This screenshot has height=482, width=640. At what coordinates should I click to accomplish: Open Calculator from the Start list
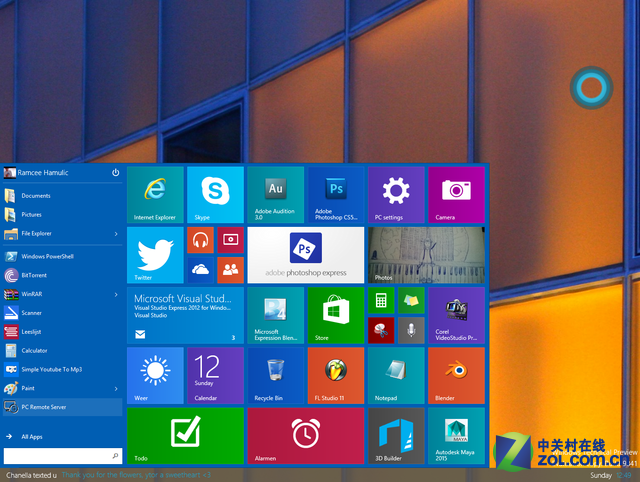click(x=62, y=351)
